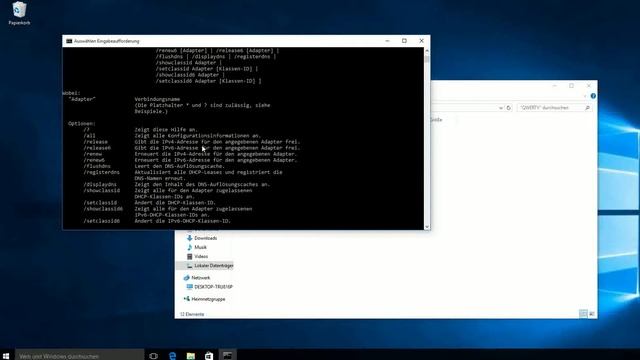Switch Explorer to large icons view
The height and width of the screenshot is (360, 640).
pyautogui.click(x=591, y=314)
